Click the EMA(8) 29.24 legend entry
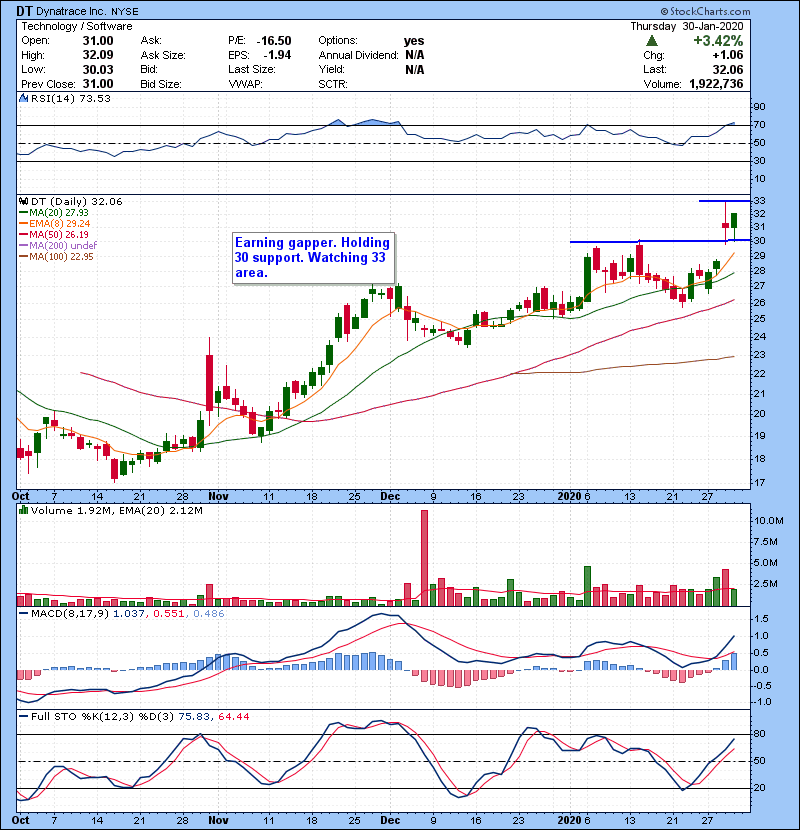Viewport: 800px width, 830px height. tap(55, 224)
